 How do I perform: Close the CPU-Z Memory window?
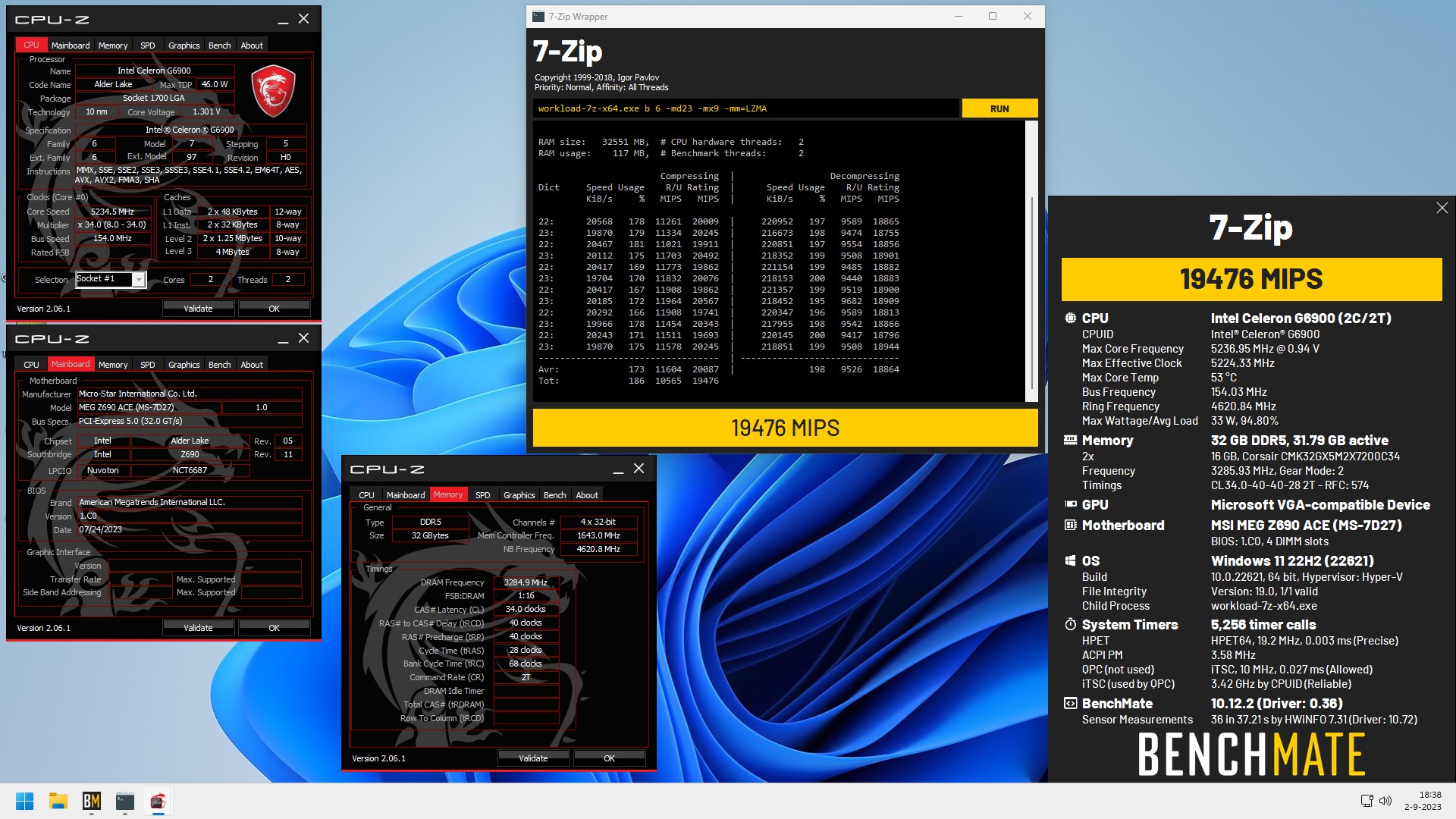click(639, 469)
